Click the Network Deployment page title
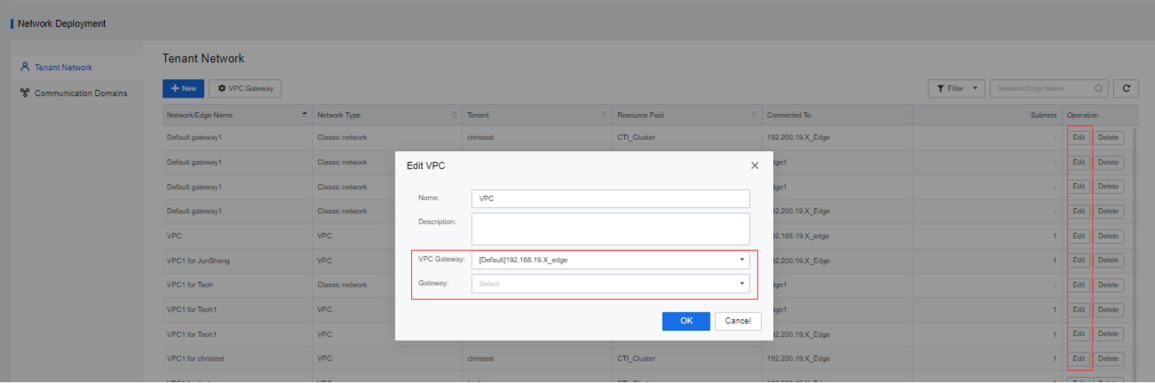Screen dimensions: 1155x383 coord(61,24)
